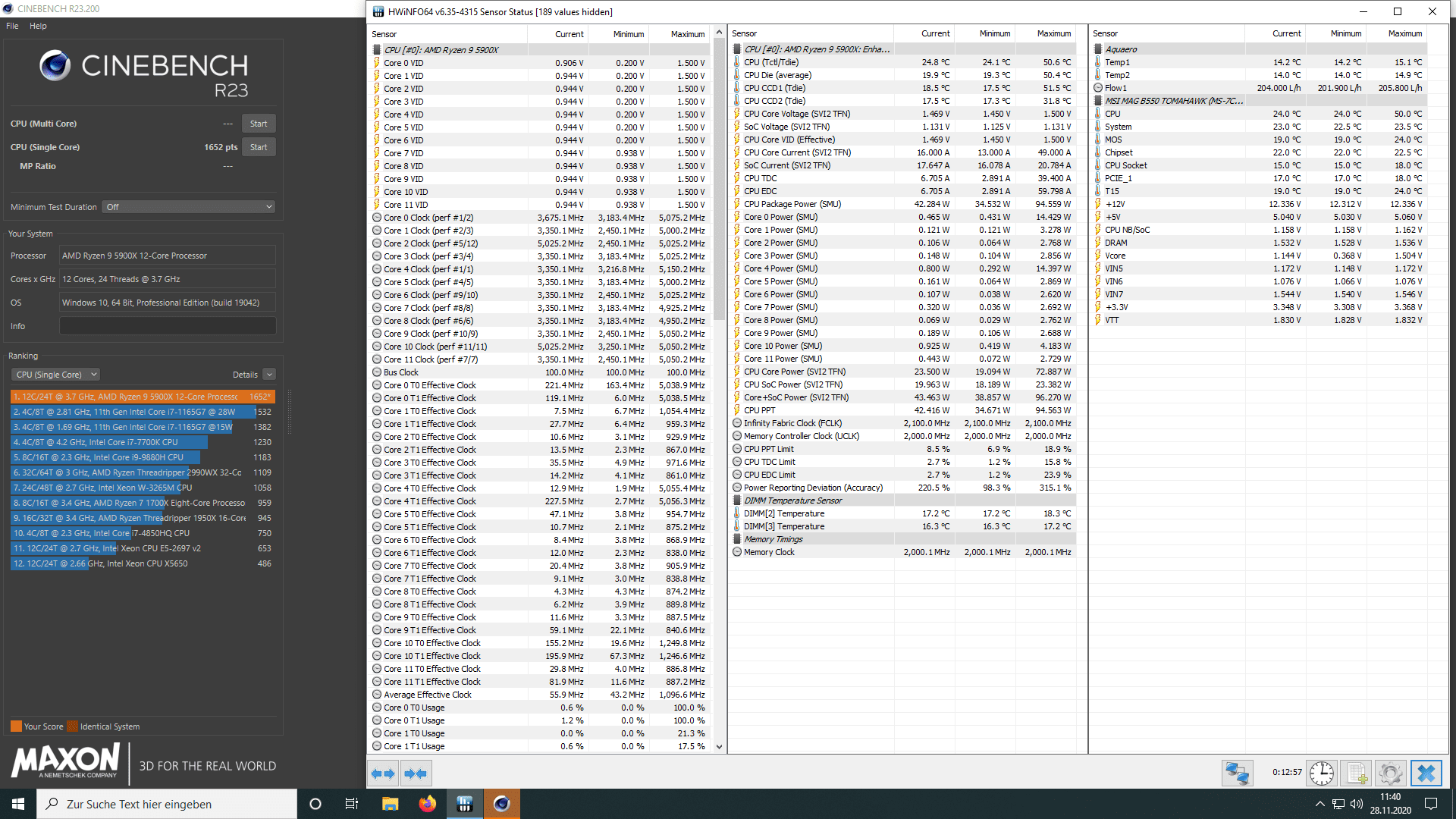The height and width of the screenshot is (819, 1456).
Task: Click the expand columns arrows button in HWiNFO
Action: [382, 773]
